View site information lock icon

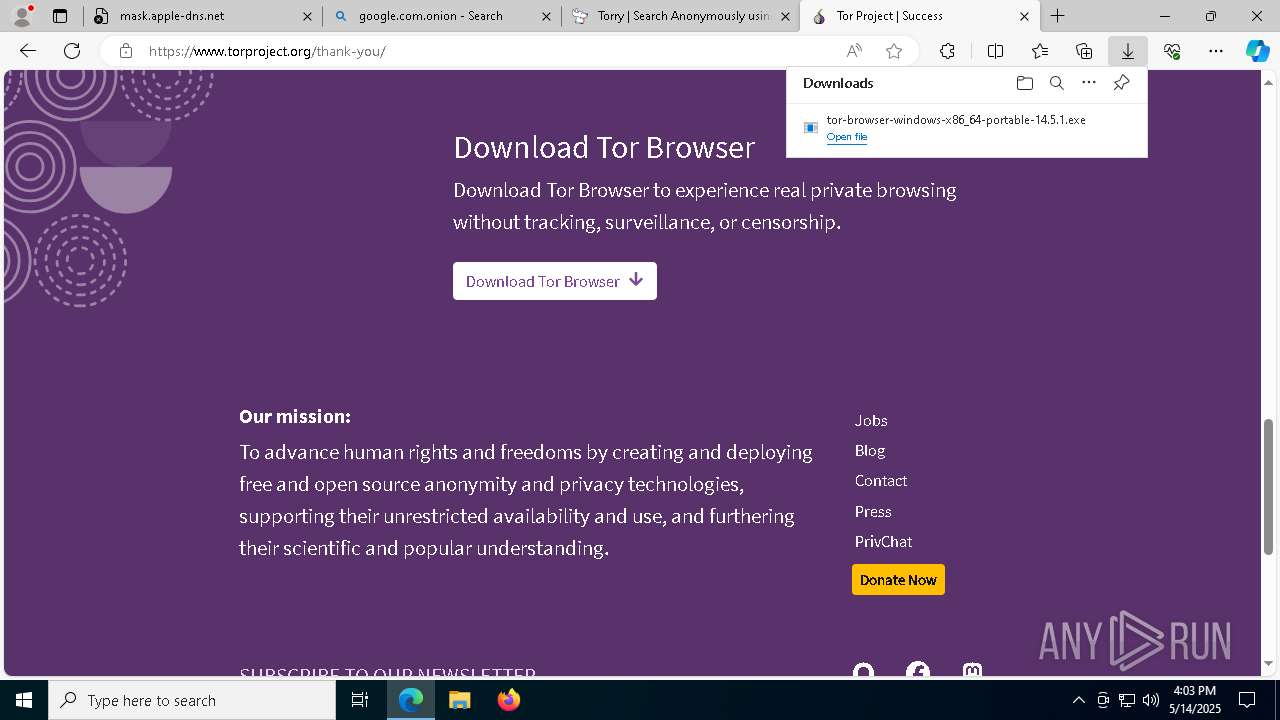[125, 51]
